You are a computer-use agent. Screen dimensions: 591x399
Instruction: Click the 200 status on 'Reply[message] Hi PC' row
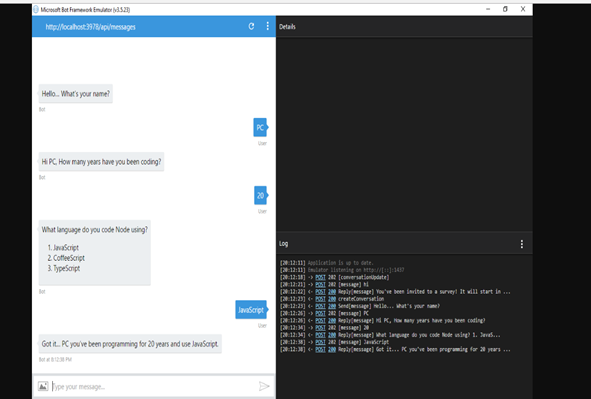tap(332, 321)
